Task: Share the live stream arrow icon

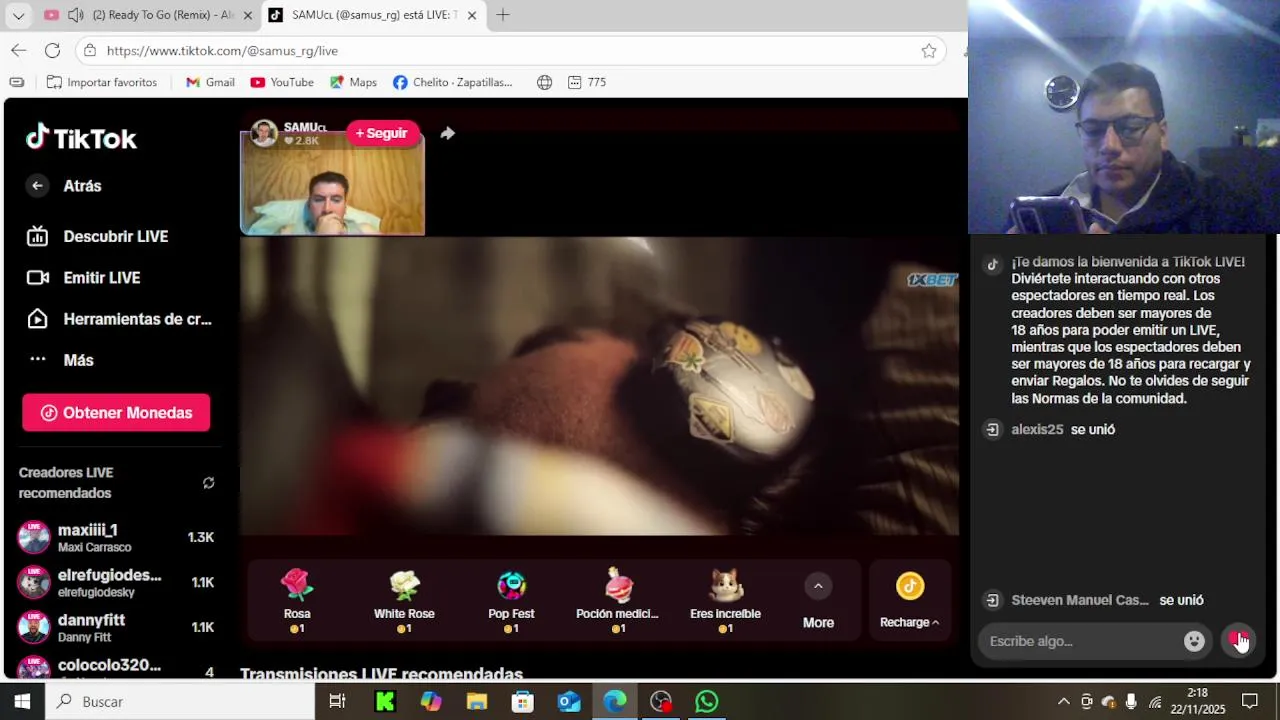Action: (447, 133)
